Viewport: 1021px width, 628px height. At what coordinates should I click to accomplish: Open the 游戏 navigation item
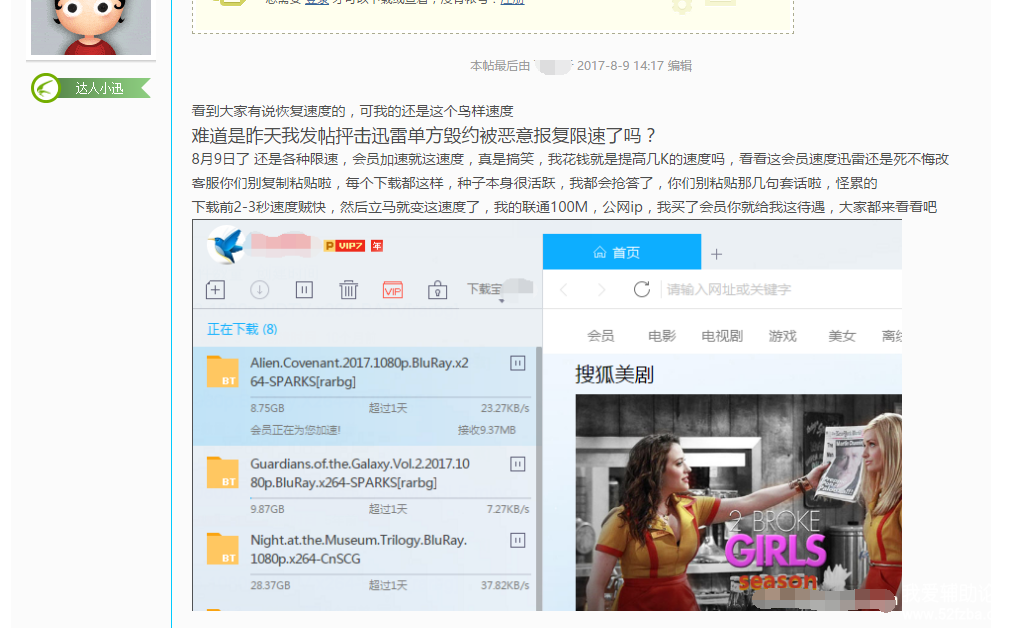point(783,336)
